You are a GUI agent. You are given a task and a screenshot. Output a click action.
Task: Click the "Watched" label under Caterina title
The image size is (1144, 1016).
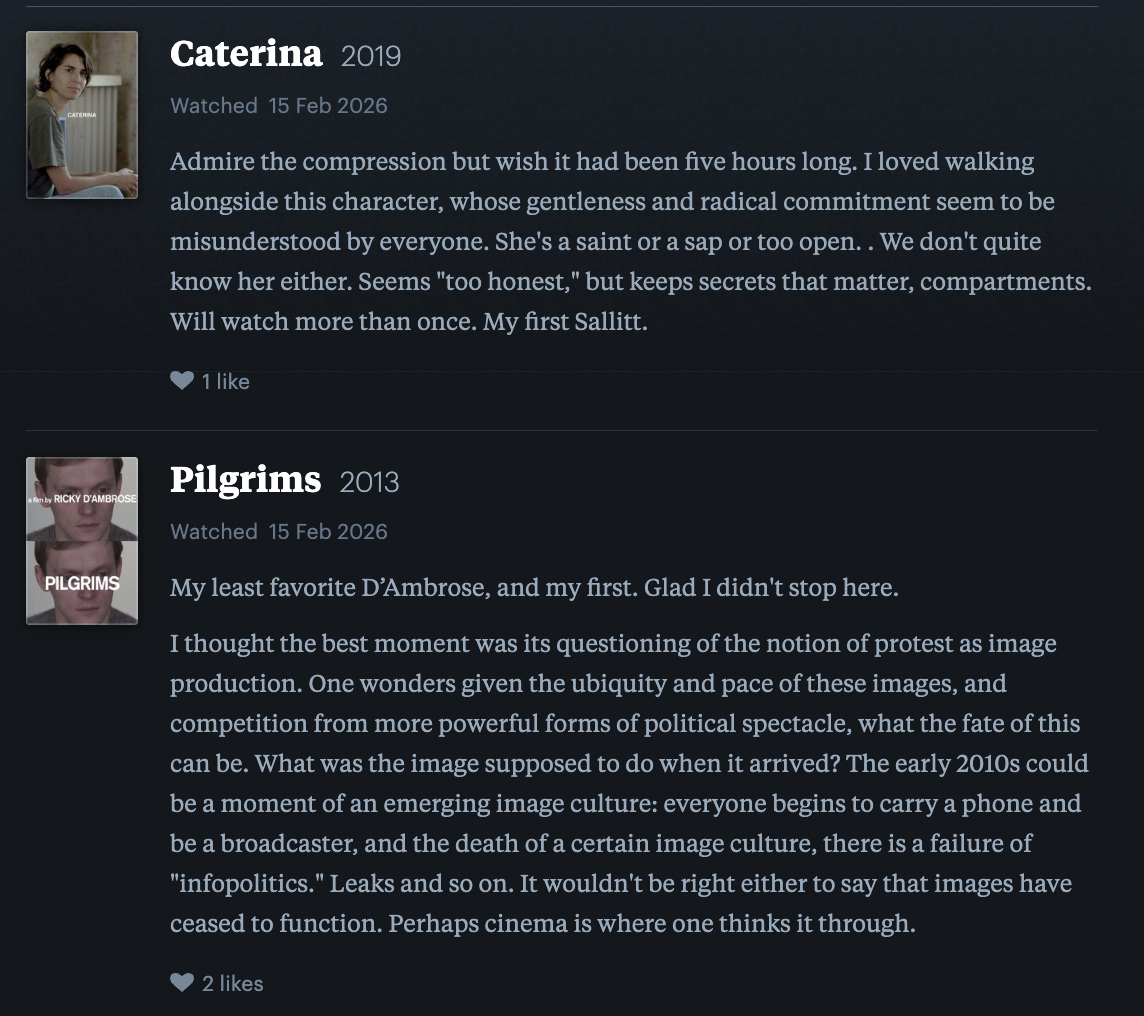click(214, 106)
